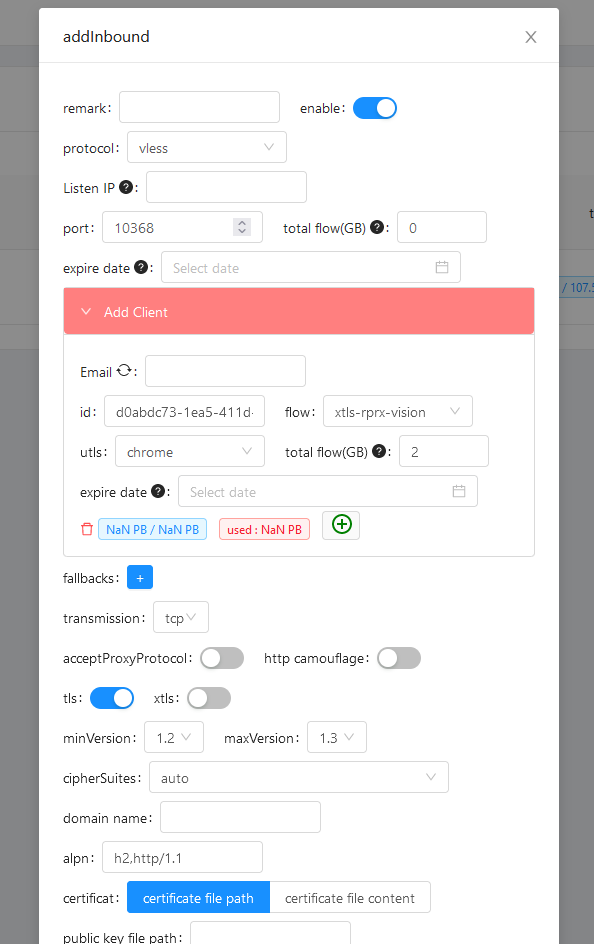Viewport: 594px width, 944px height.
Task: Add a fallback with the blue plus button
Action: coord(140,577)
